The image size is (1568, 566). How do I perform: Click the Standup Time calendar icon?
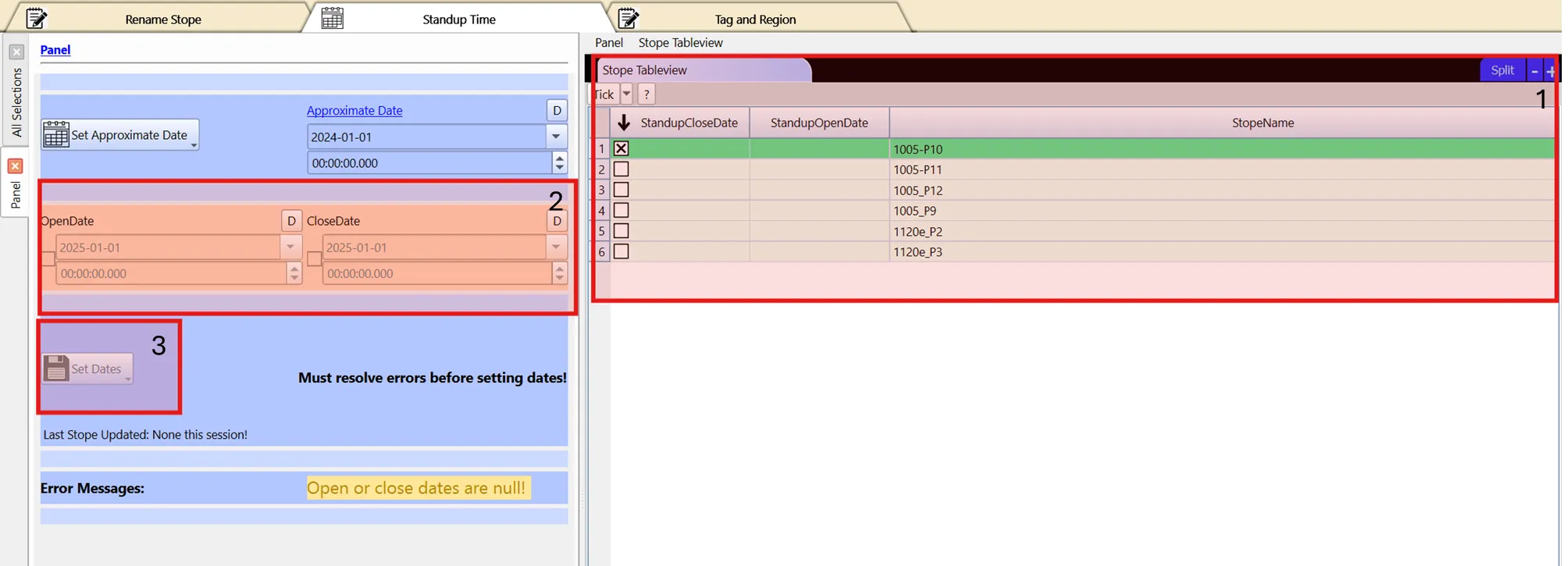332,18
